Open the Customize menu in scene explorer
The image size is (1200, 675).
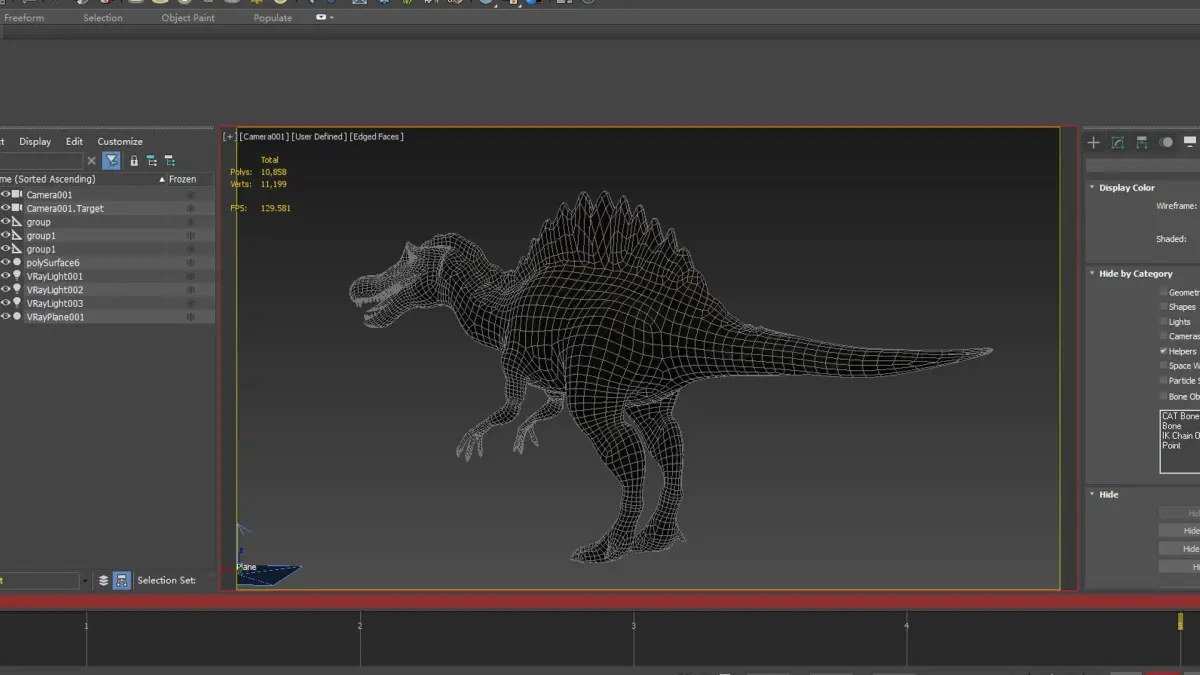pos(120,141)
